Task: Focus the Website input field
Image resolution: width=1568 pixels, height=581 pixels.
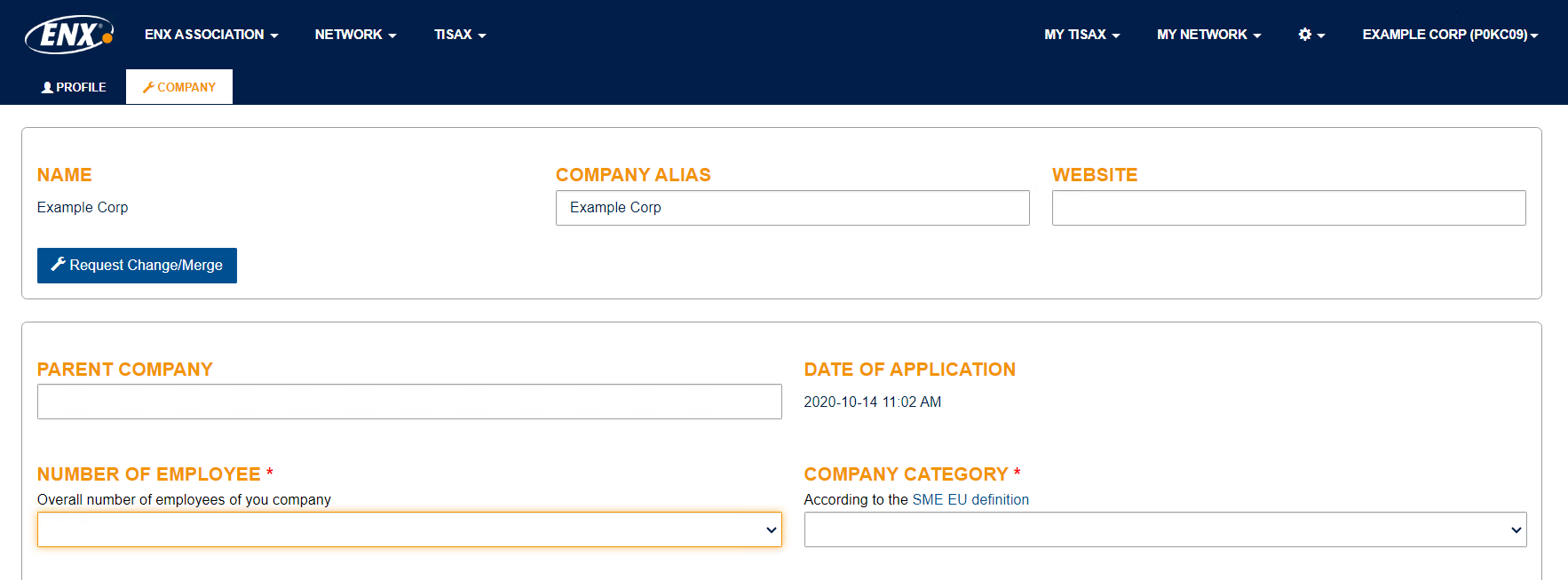Action: click(1288, 208)
